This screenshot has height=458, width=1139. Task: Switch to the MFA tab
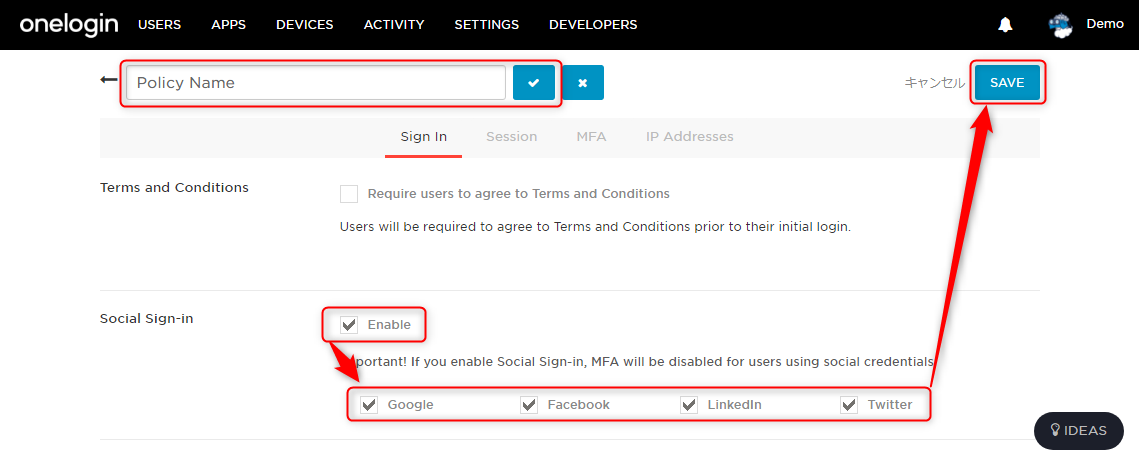[591, 136]
